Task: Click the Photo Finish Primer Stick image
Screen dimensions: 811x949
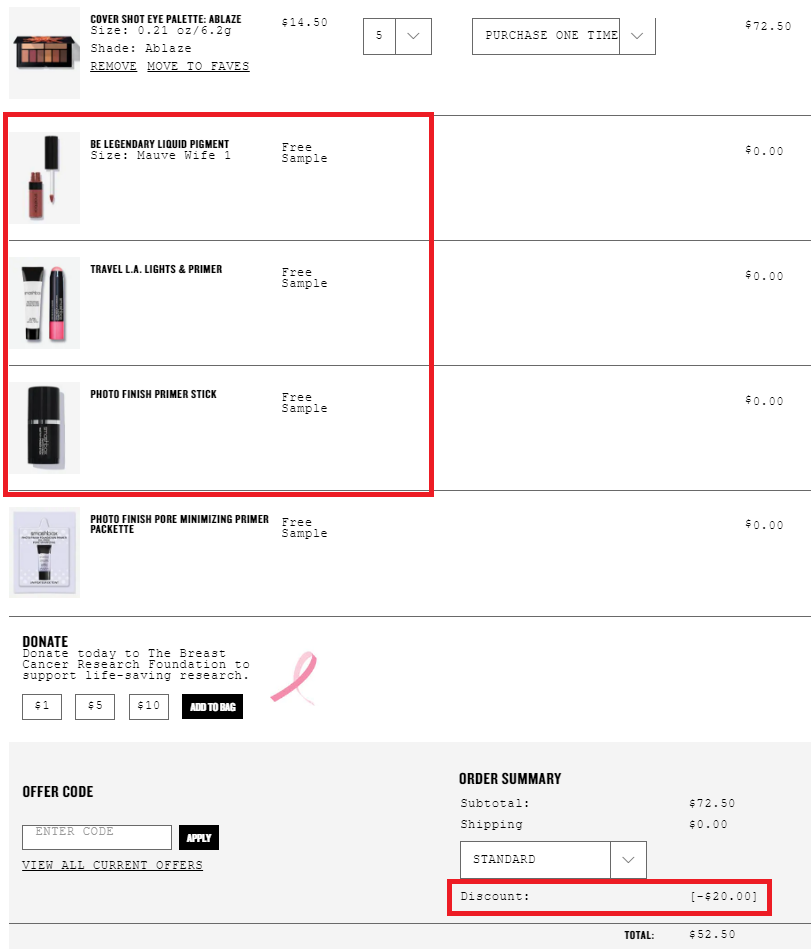Action: click(45, 428)
